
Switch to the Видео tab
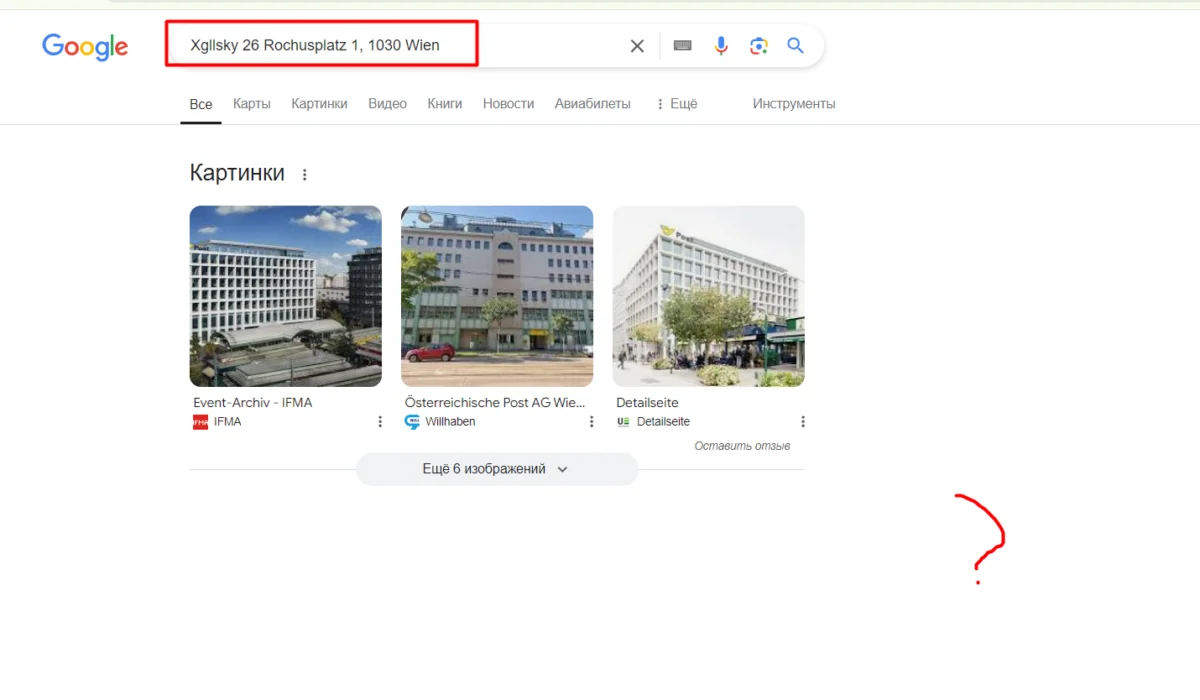pyautogui.click(x=387, y=104)
